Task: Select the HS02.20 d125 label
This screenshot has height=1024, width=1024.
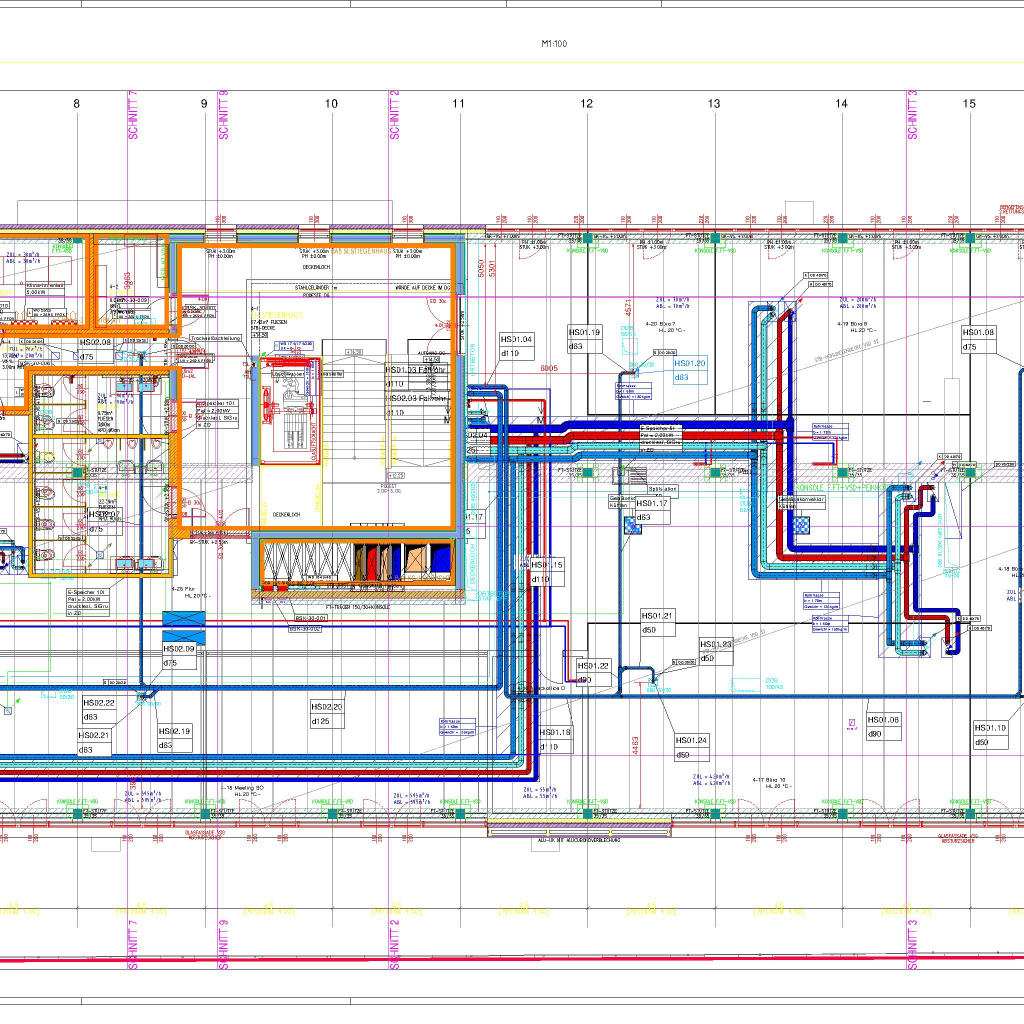Action: pyautogui.click(x=327, y=713)
